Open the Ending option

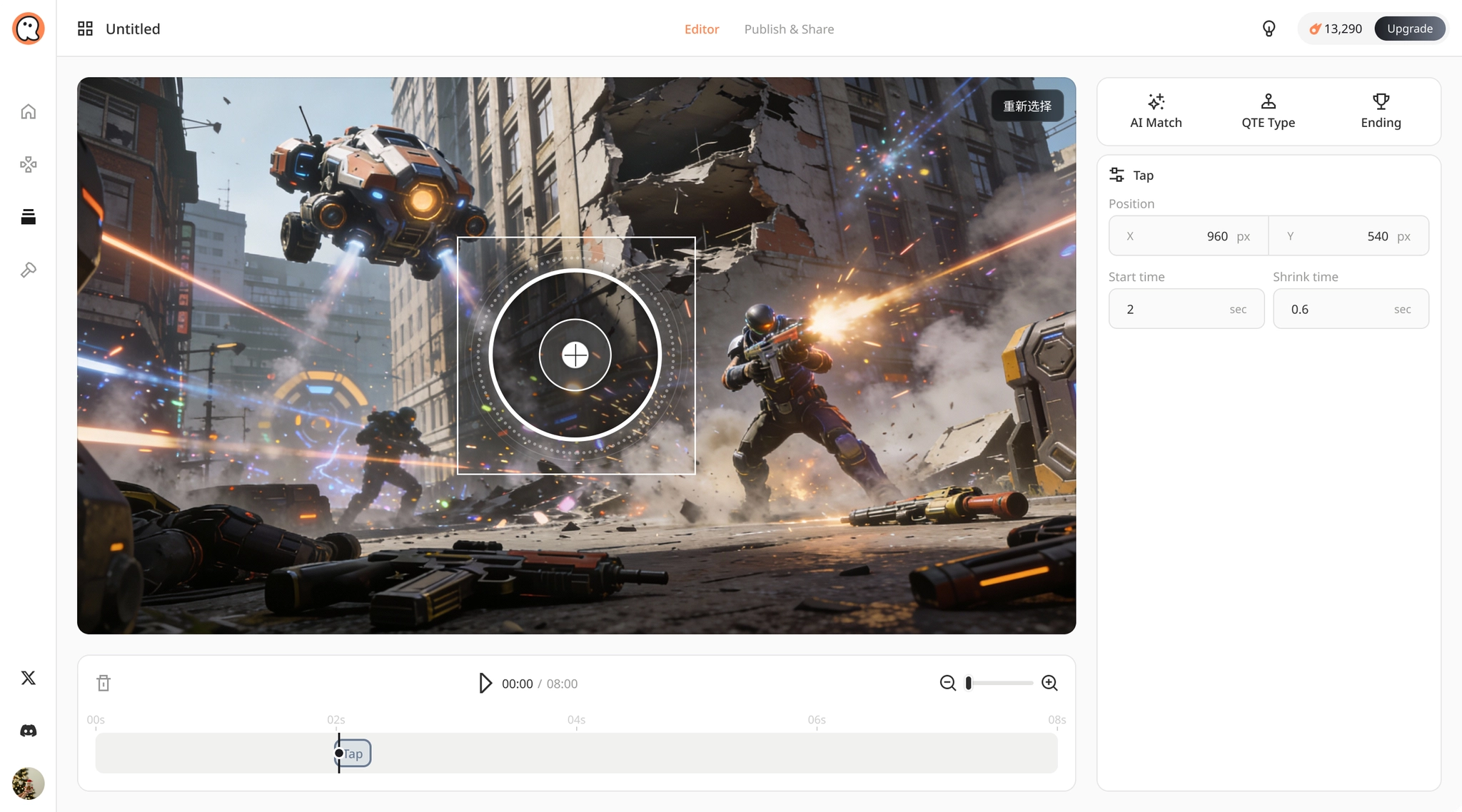(1381, 111)
